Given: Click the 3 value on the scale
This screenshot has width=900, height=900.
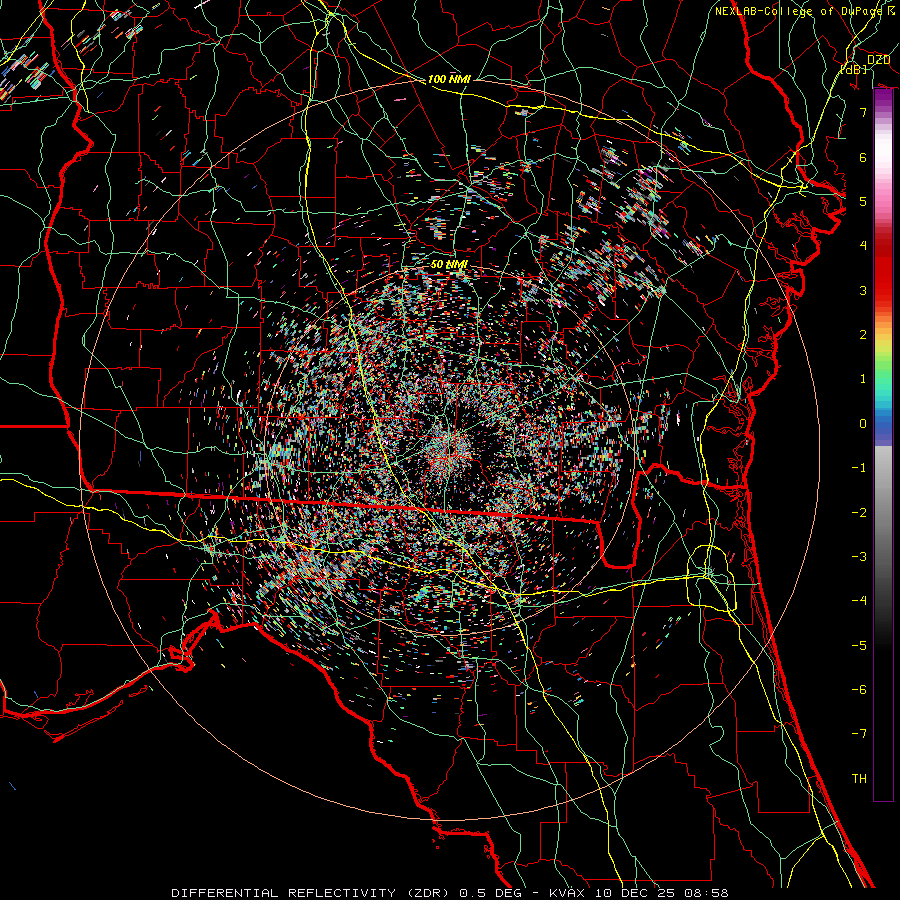Looking at the screenshot, I should click(863, 290).
